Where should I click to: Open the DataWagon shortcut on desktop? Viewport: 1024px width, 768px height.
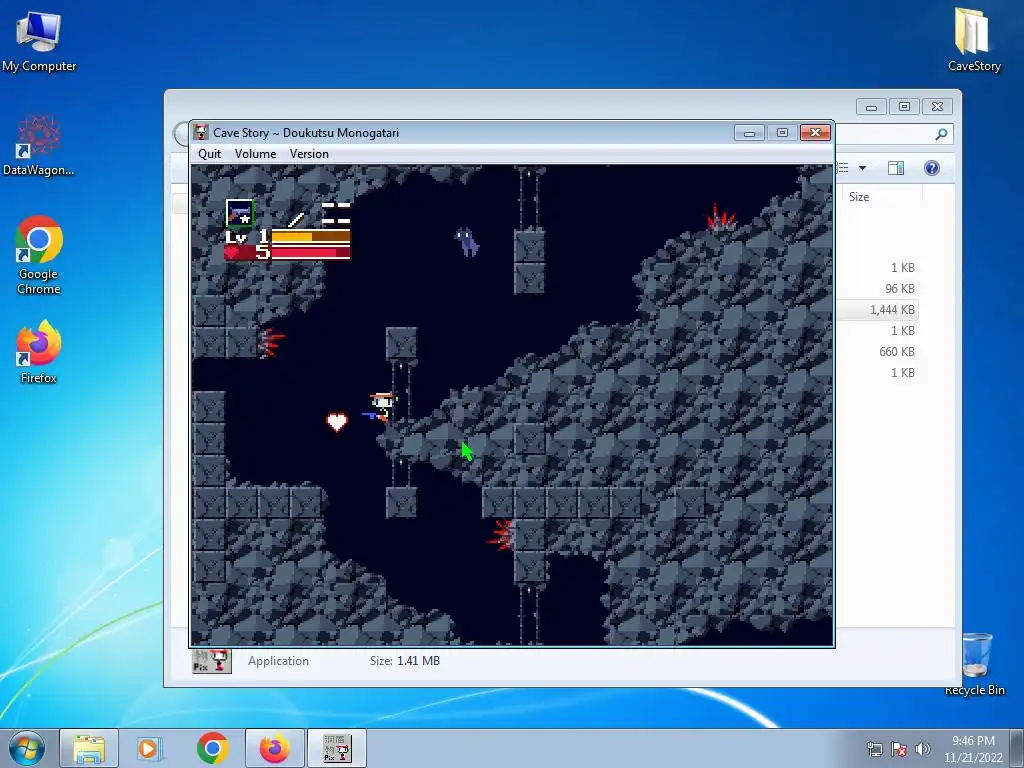pos(39,146)
